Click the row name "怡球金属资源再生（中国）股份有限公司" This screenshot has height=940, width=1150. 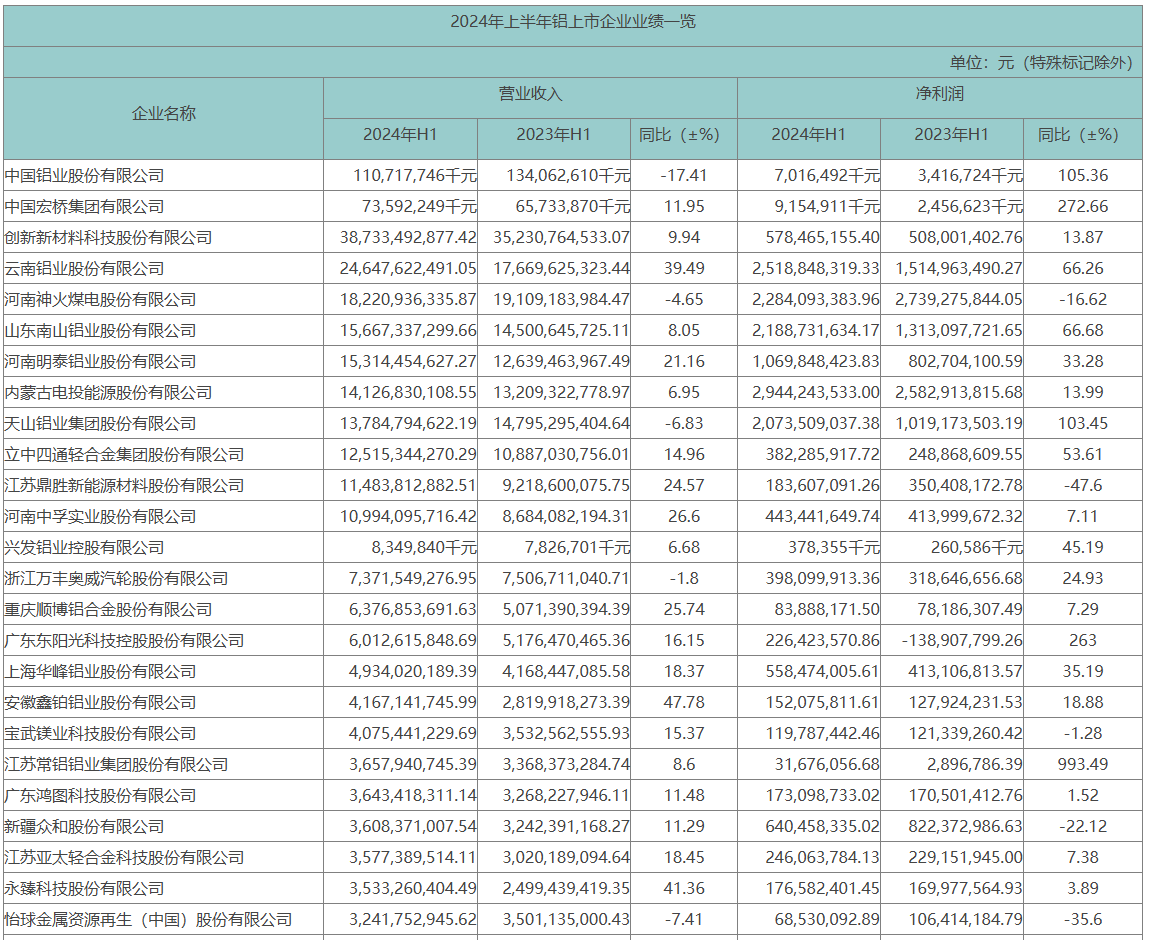point(148,919)
